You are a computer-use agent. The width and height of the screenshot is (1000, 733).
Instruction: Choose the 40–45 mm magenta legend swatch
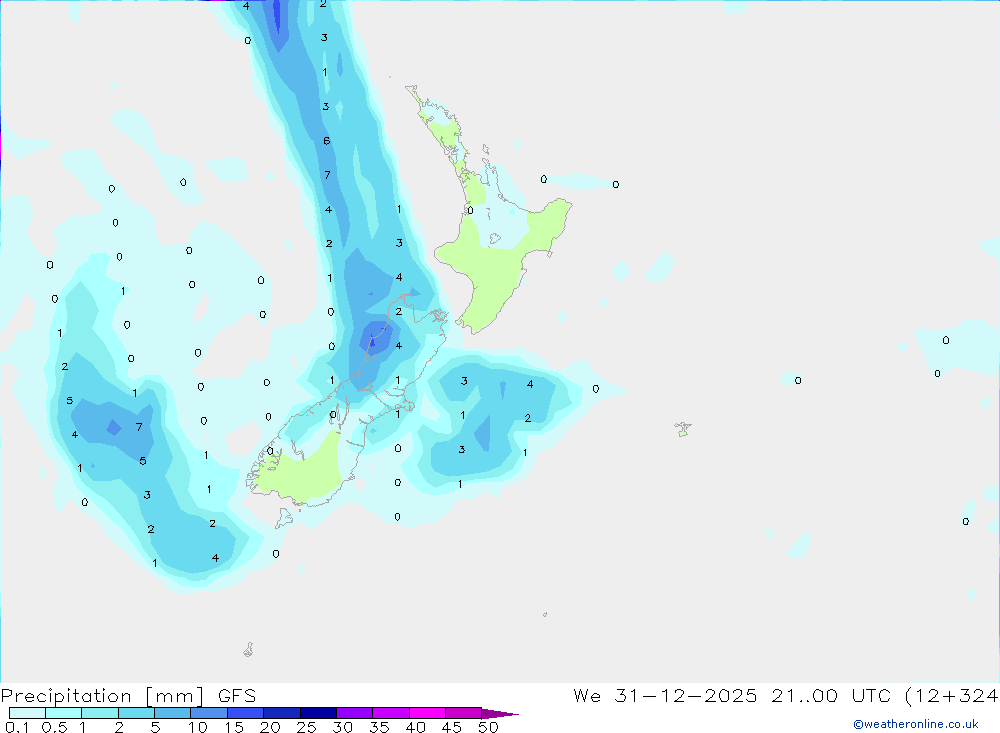(427, 713)
